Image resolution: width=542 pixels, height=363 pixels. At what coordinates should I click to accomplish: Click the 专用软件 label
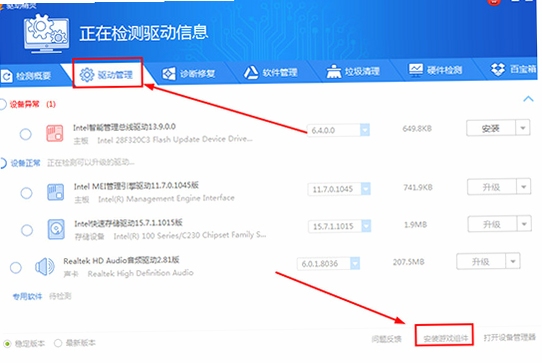(x=27, y=296)
